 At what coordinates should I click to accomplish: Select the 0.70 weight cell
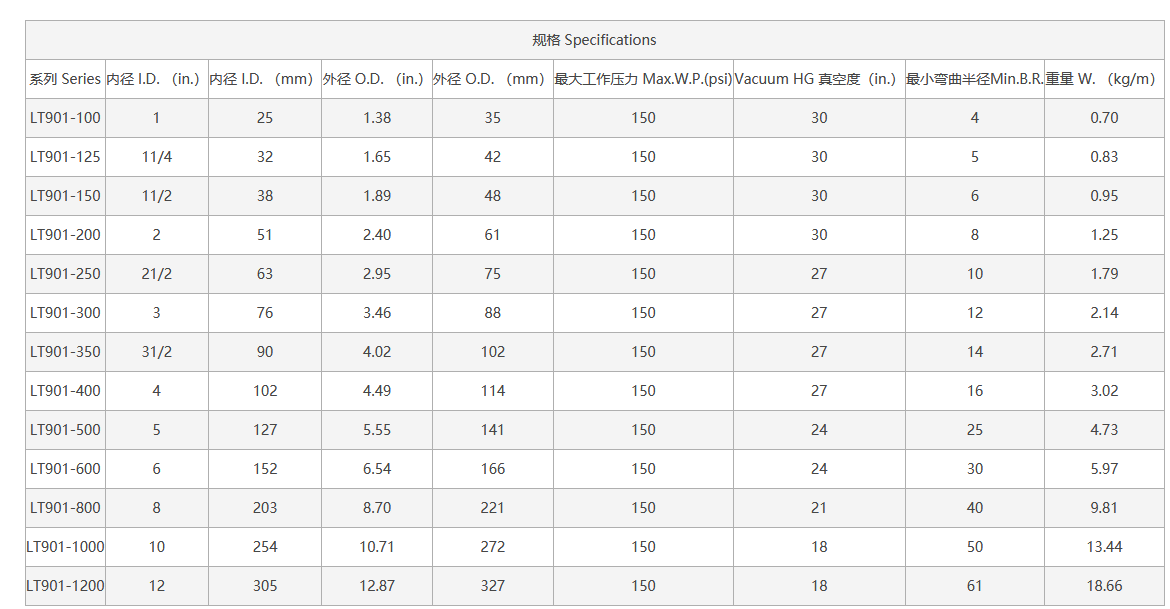(1104, 118)
